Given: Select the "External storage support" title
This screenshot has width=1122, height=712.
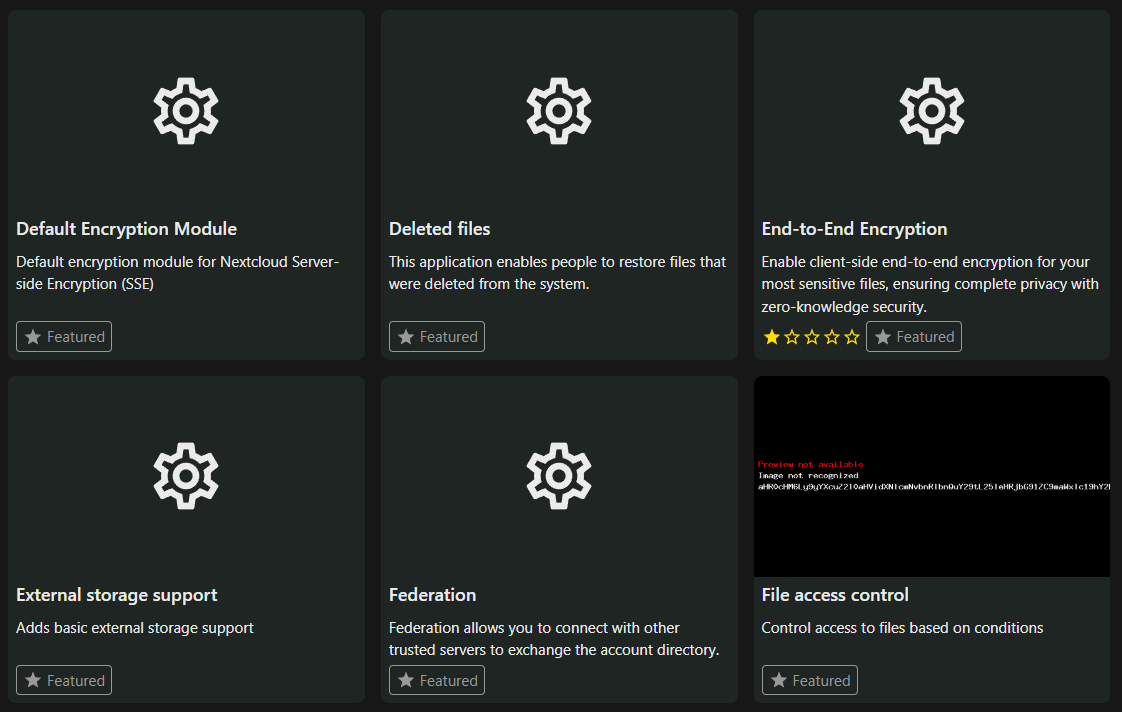Looking at the screenshot, I should (x=117, y=595).
